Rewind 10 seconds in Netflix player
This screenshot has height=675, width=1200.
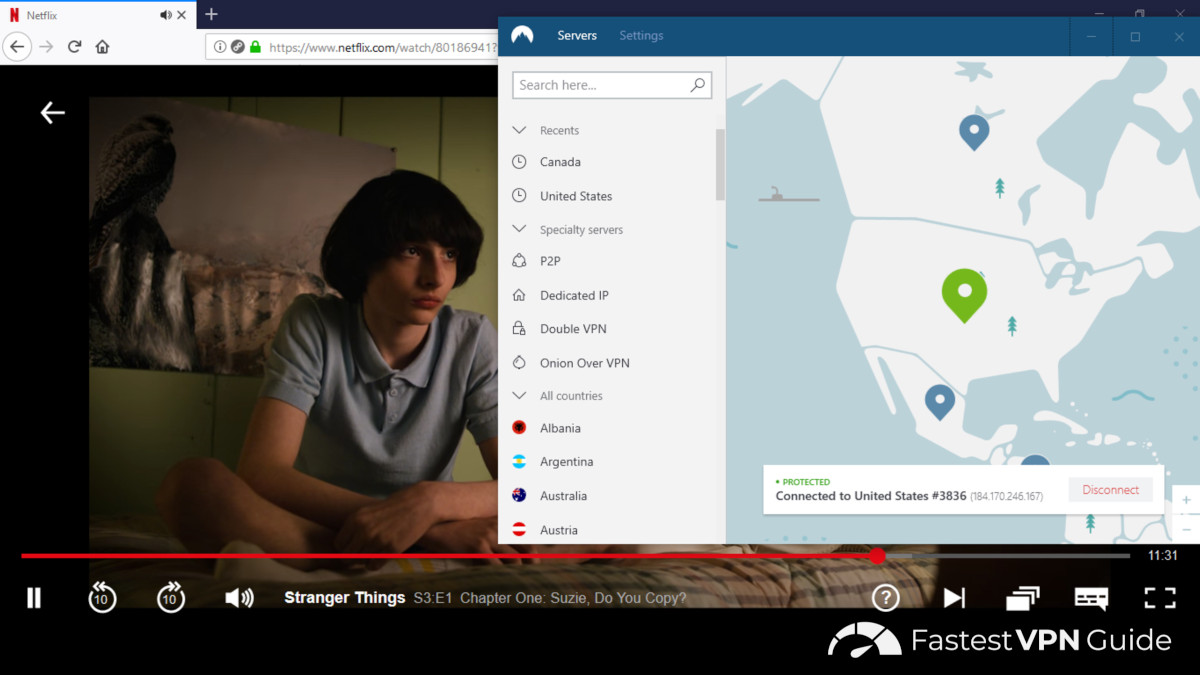(102, 597)
